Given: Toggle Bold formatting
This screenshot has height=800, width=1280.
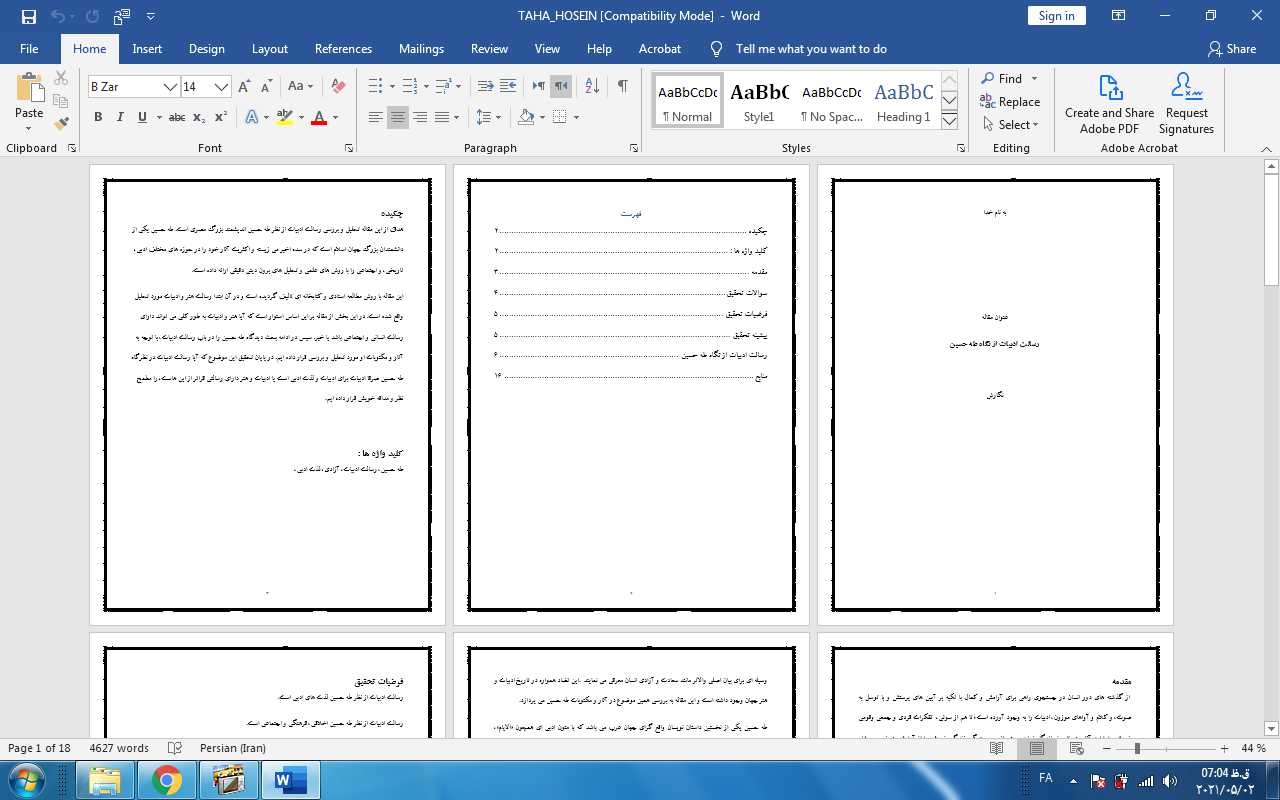Looking at the screenshot, I should (98, 117).
